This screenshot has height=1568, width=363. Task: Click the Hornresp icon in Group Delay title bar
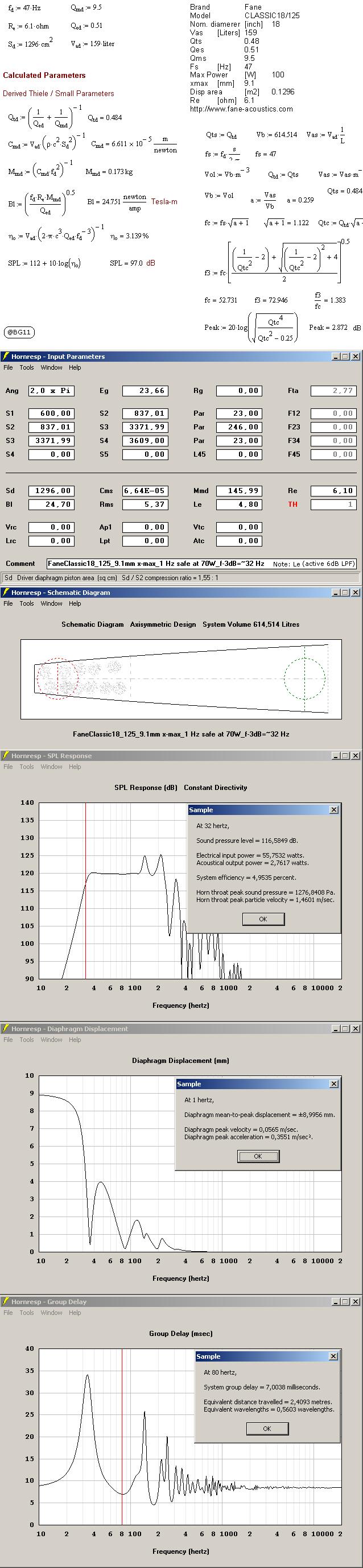[x=6, y=1301]
